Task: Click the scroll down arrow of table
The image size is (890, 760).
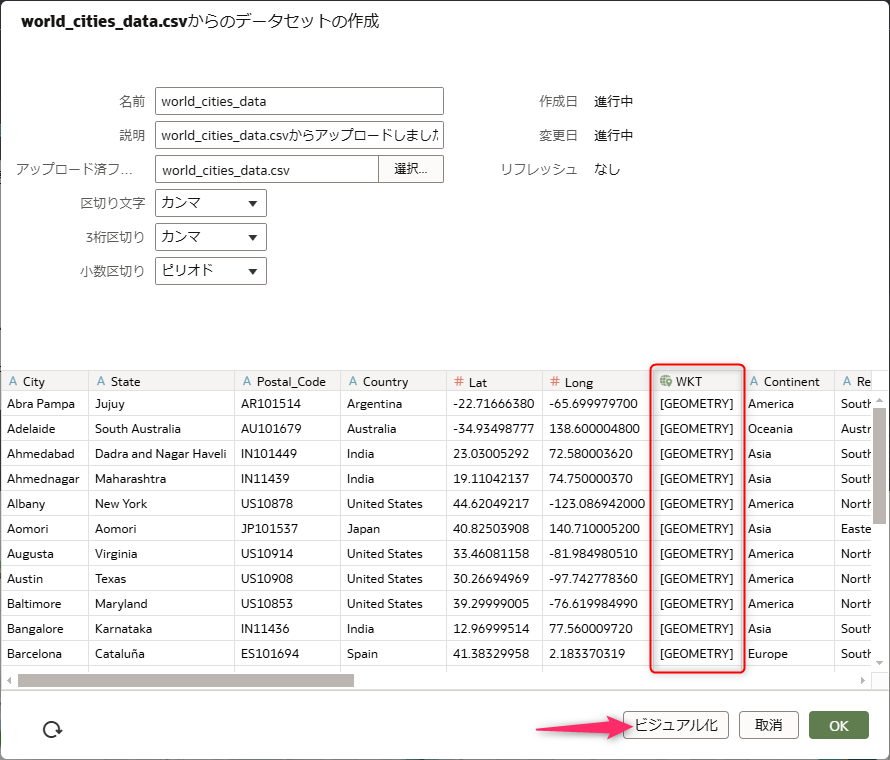Action: [x=879, y=662]
